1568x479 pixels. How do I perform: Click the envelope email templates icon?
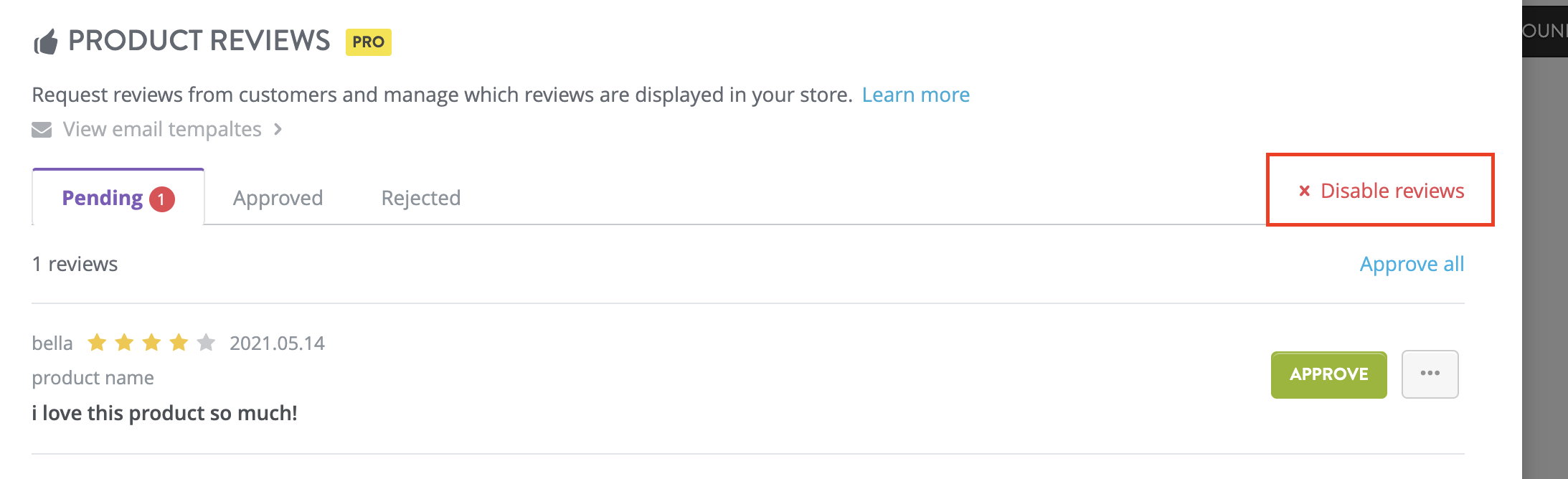[x=42, y=130]
